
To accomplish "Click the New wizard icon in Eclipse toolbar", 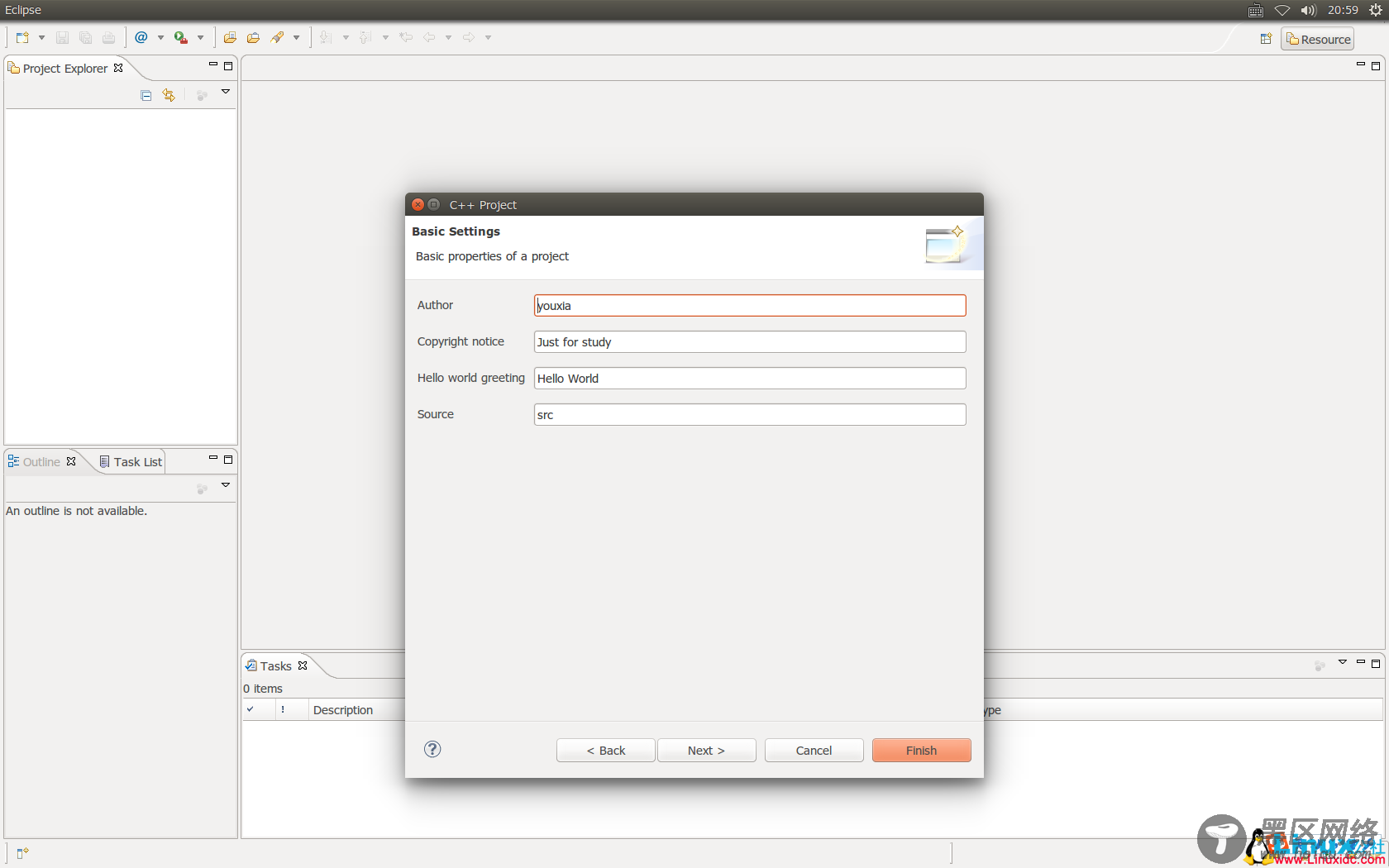I will [22, 38].
